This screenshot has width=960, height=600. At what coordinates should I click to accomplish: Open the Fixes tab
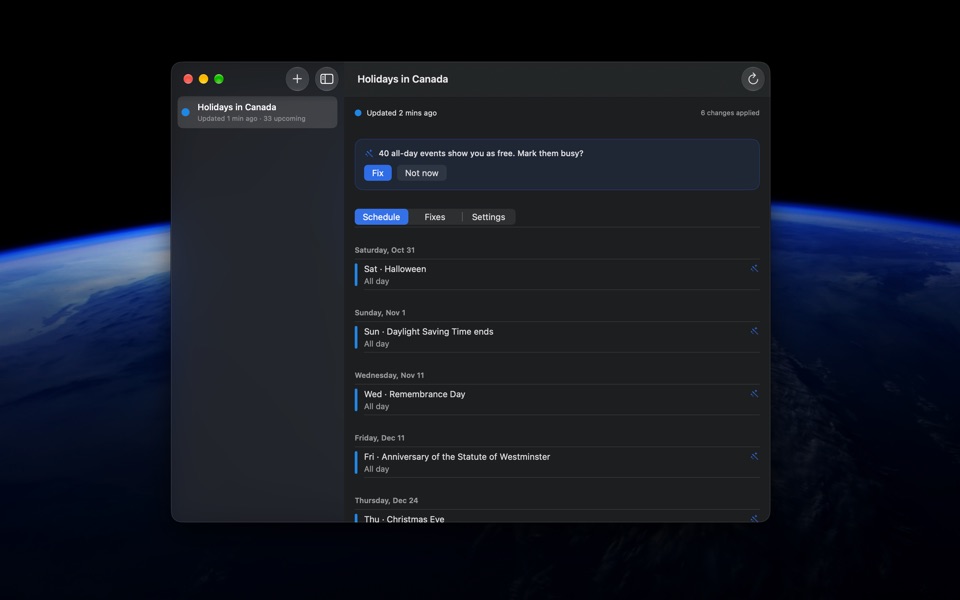[435, 217]
